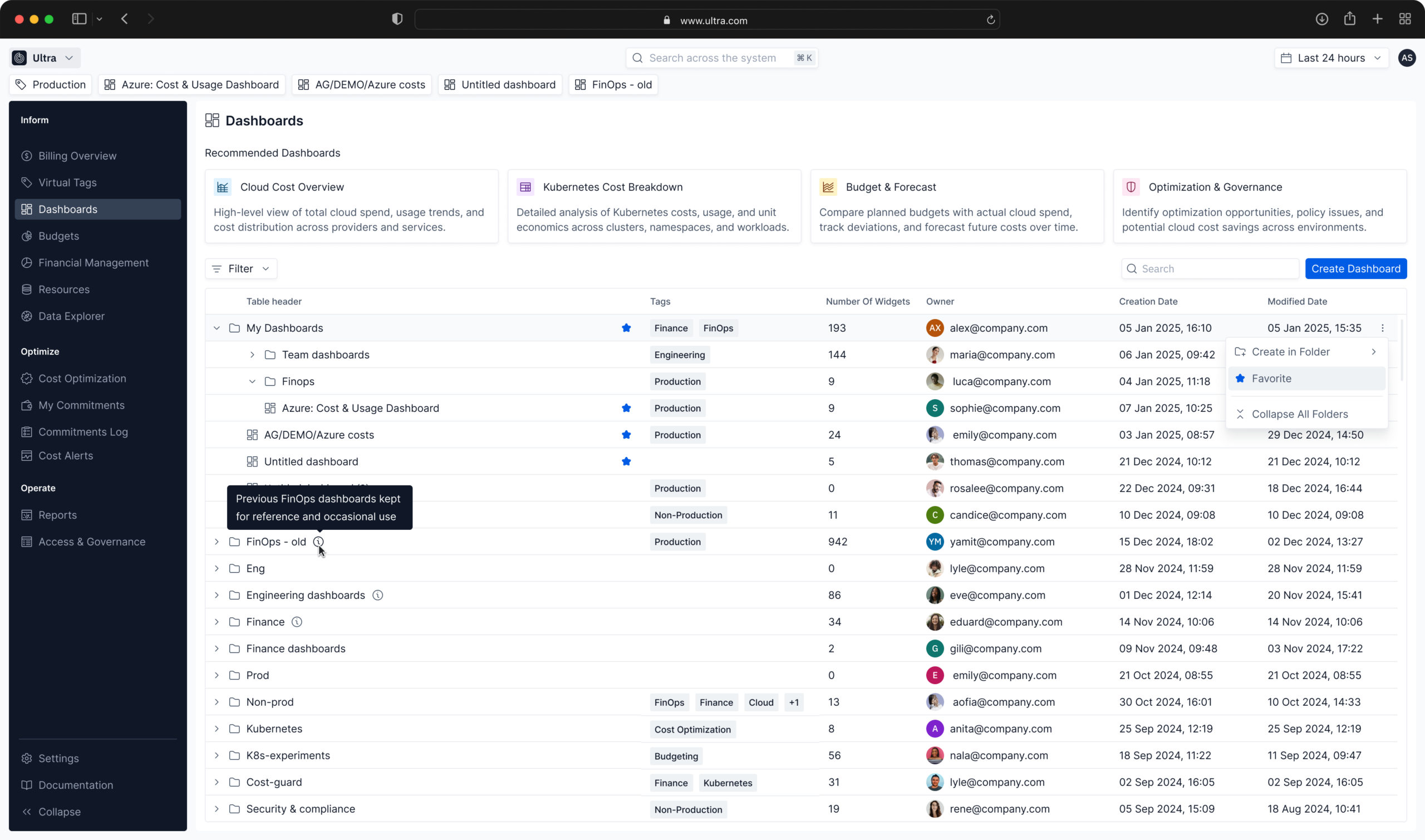Image resolution: width=1425 pixels, height=840 pixels.
Task: Open the Cost Alerts sidebar item
Action: pyautogui.click(x=65, y=456)
